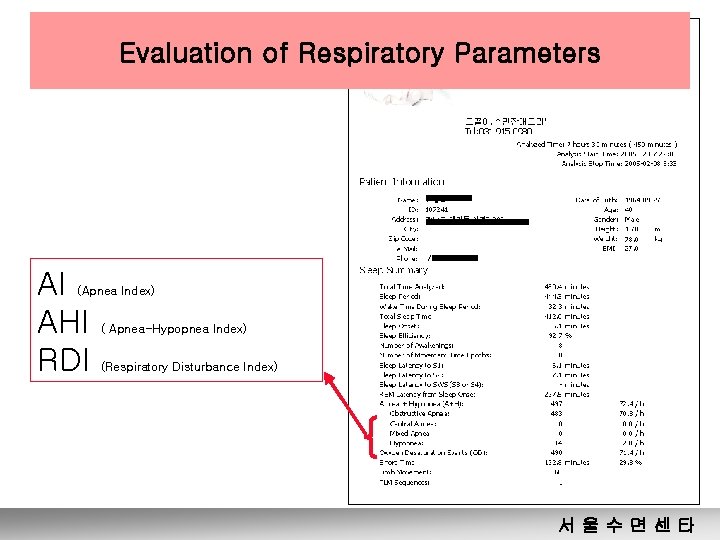Click the blacked-out Name field
Image resolution: width=720 pixels, height=540 pixels.
pos(449,198)
